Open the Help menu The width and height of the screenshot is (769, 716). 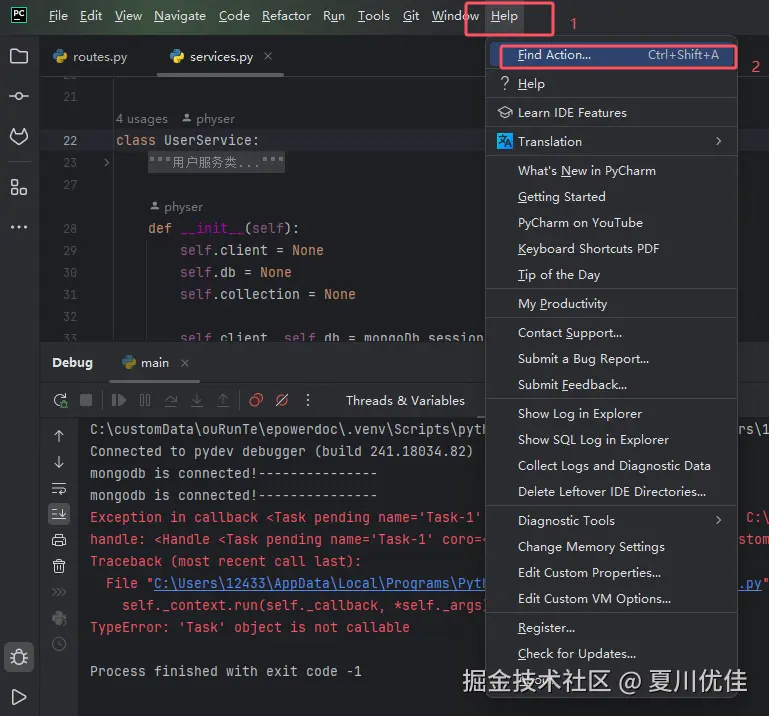(x=504, y=16)
